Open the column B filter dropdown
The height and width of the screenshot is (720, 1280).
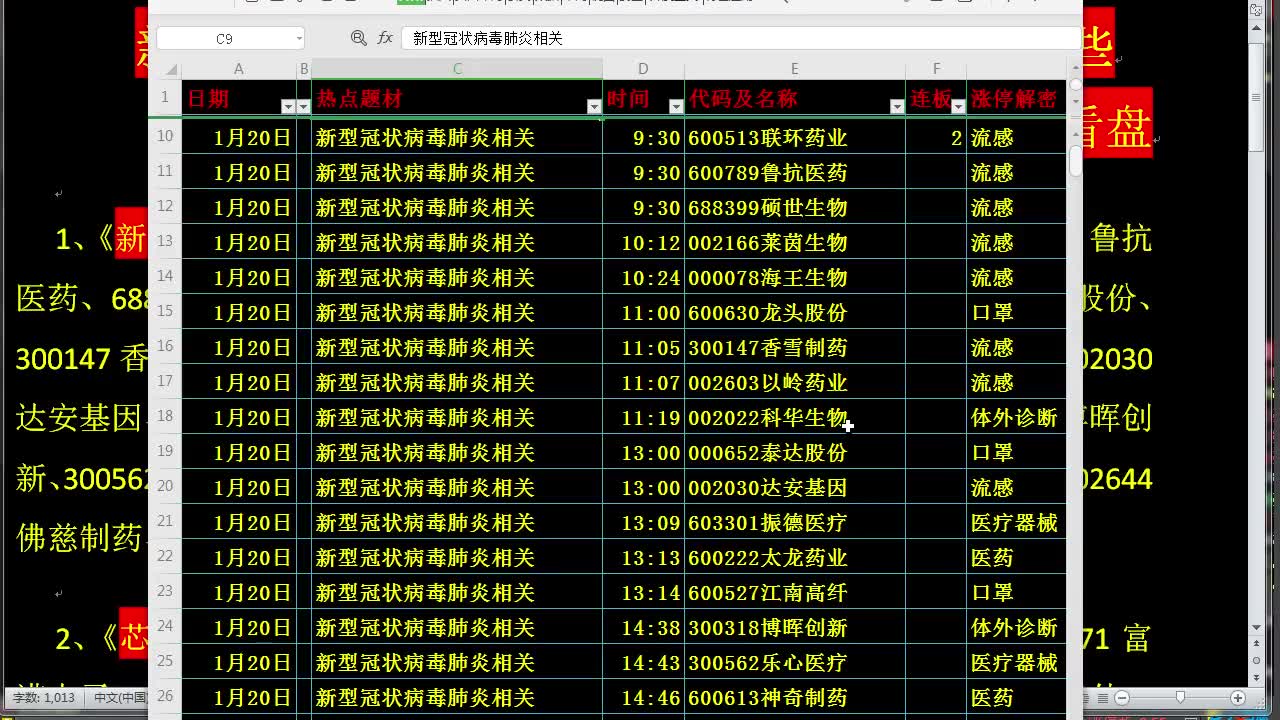pyautogui.click(x=304, y=106)
